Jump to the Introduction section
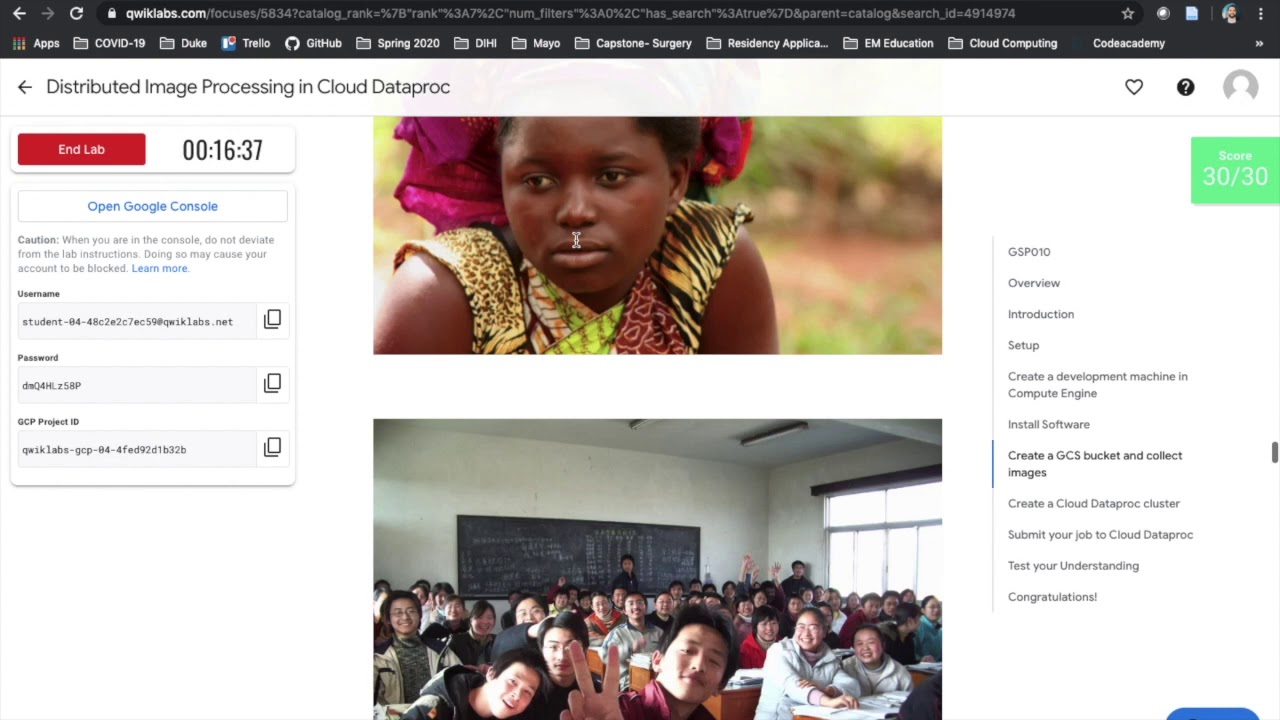 click(1041, 314)
